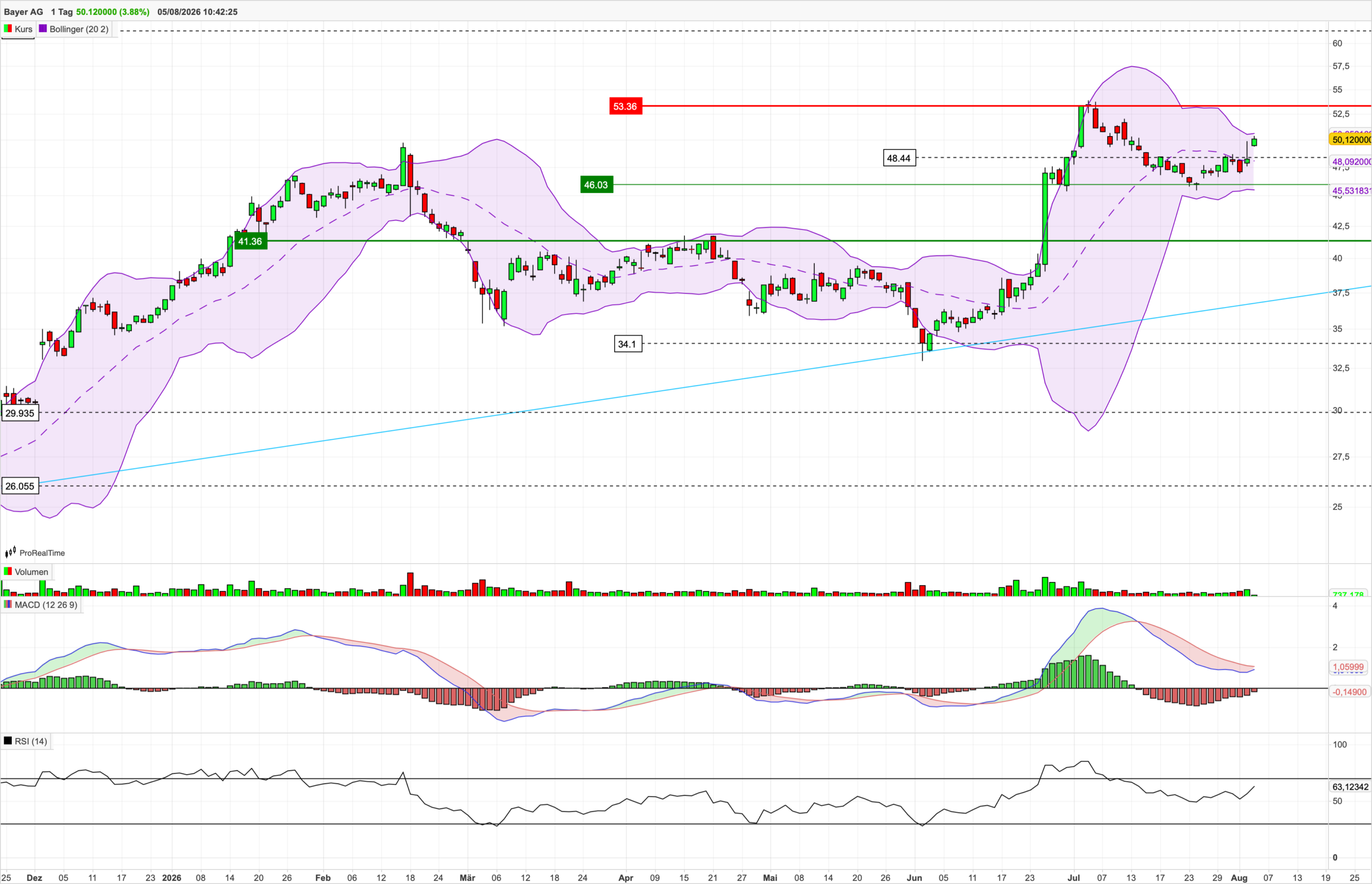Click the 57,5 price axis label
The height and width of the screenshot is (884, 1372).
[x=1341, y=66]
